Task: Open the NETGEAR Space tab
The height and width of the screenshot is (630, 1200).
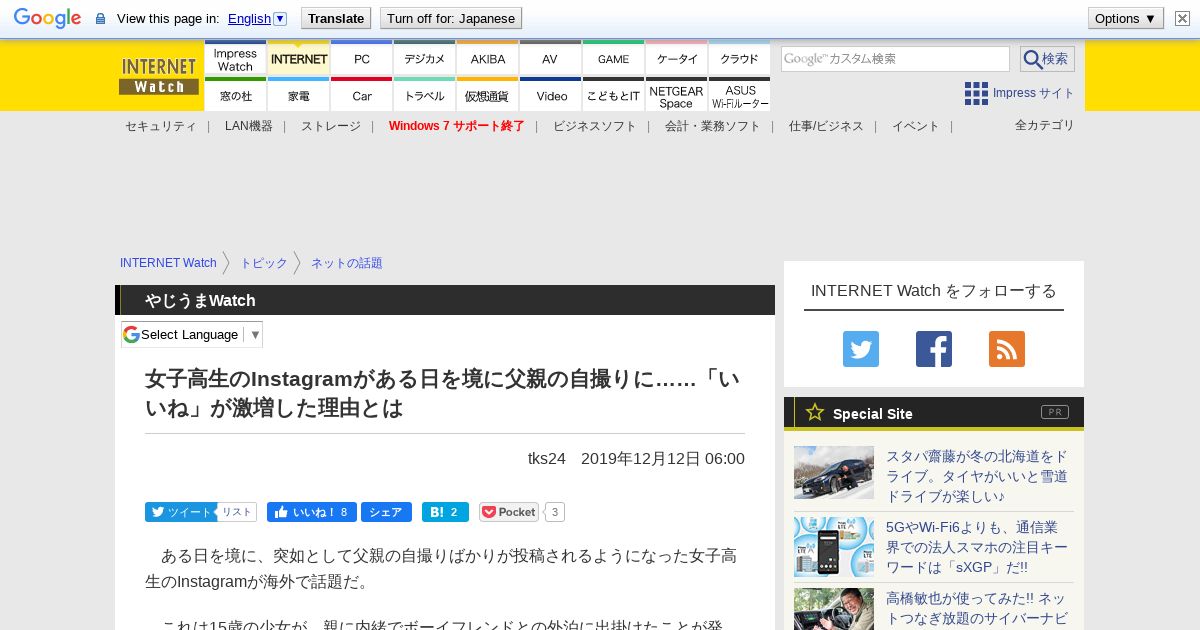Action: (x=677, y=95)
